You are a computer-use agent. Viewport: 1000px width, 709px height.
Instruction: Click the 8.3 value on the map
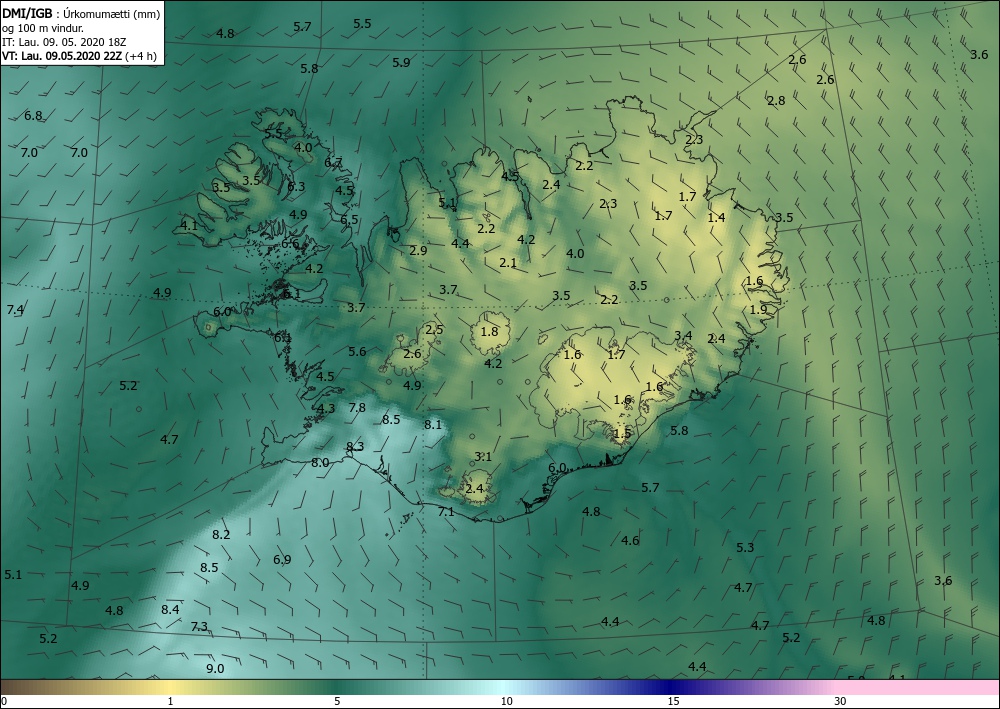point(355,446)
